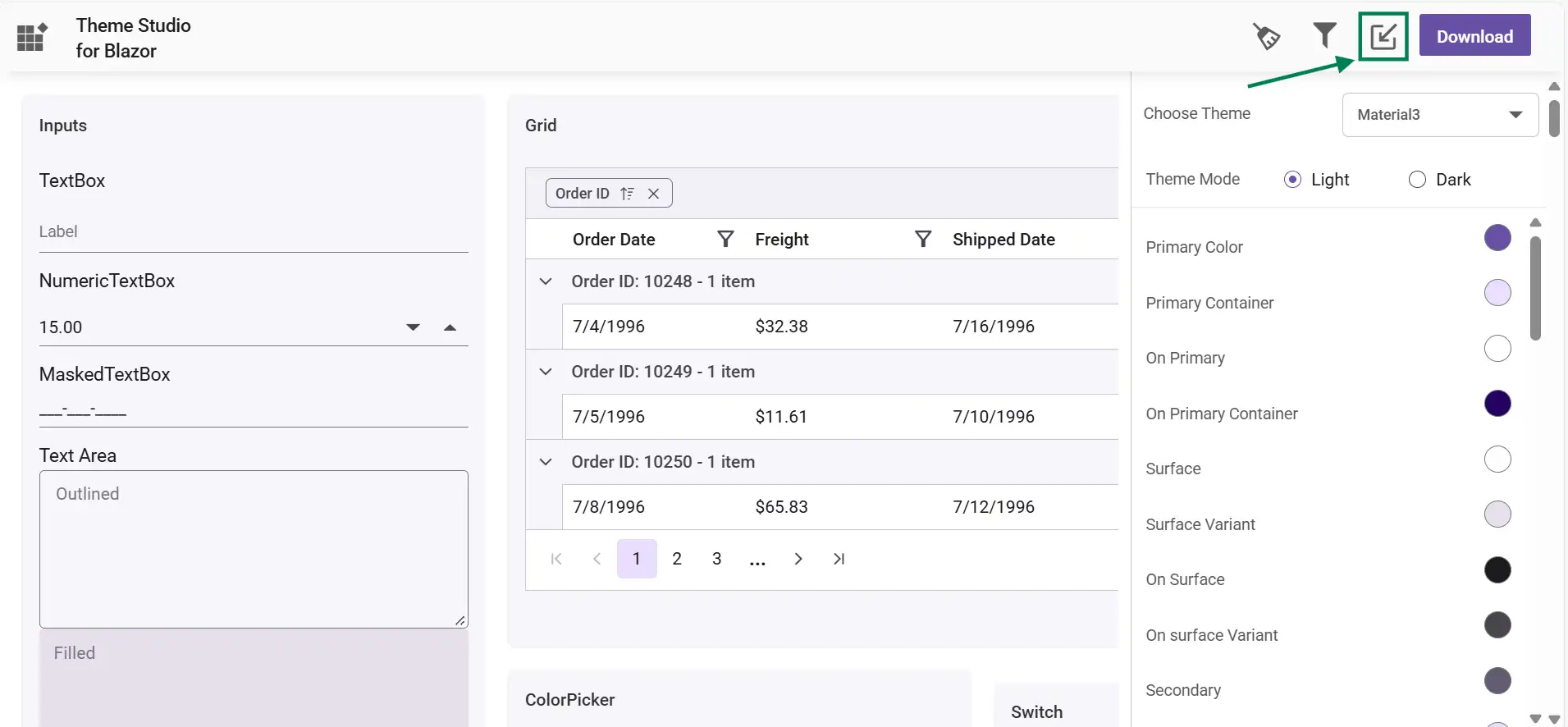Screen dimensions: 1568x727
Task: Open the Order Date column filter icon
Action: (725, 239)
